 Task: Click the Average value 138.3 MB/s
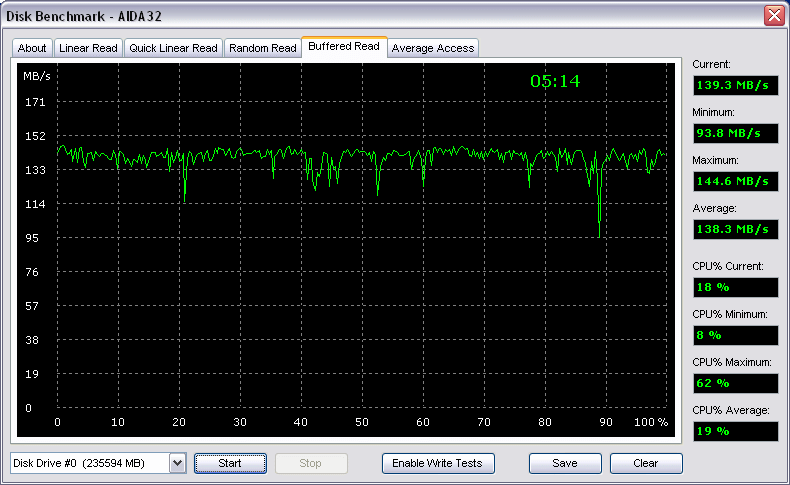point(736,229)
